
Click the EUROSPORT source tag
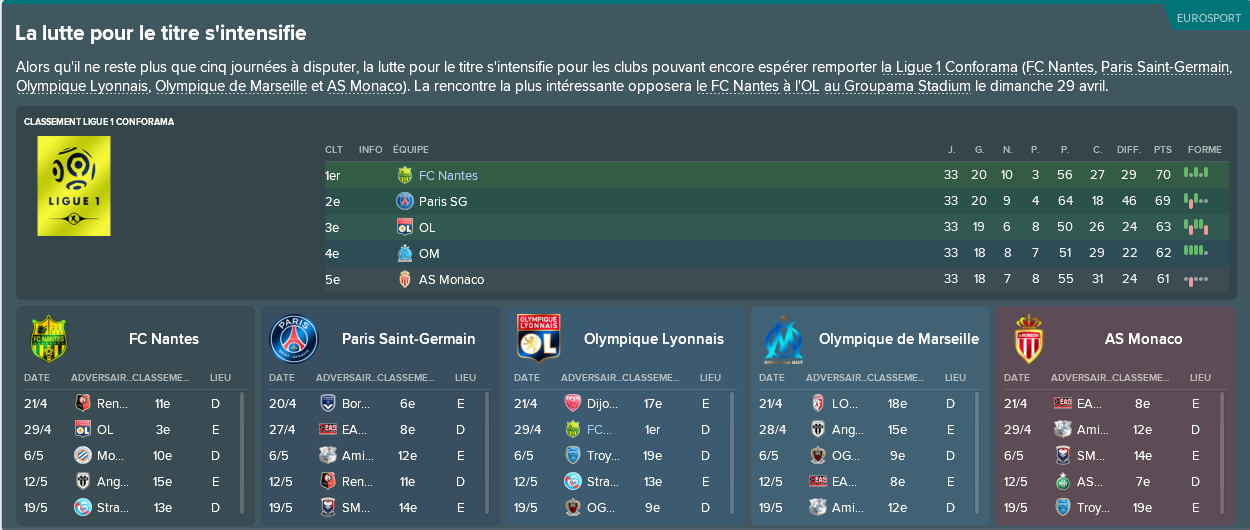[1208, 18]
